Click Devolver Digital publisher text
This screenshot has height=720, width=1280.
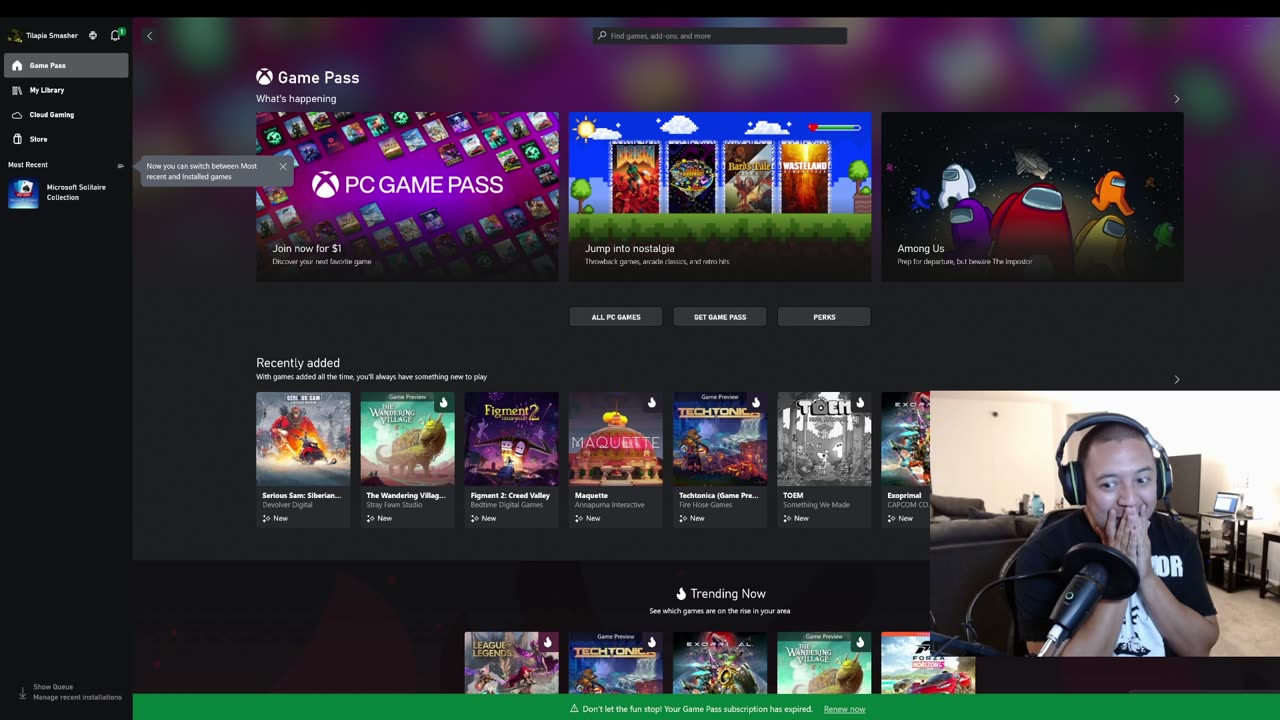tap(289, 505)
